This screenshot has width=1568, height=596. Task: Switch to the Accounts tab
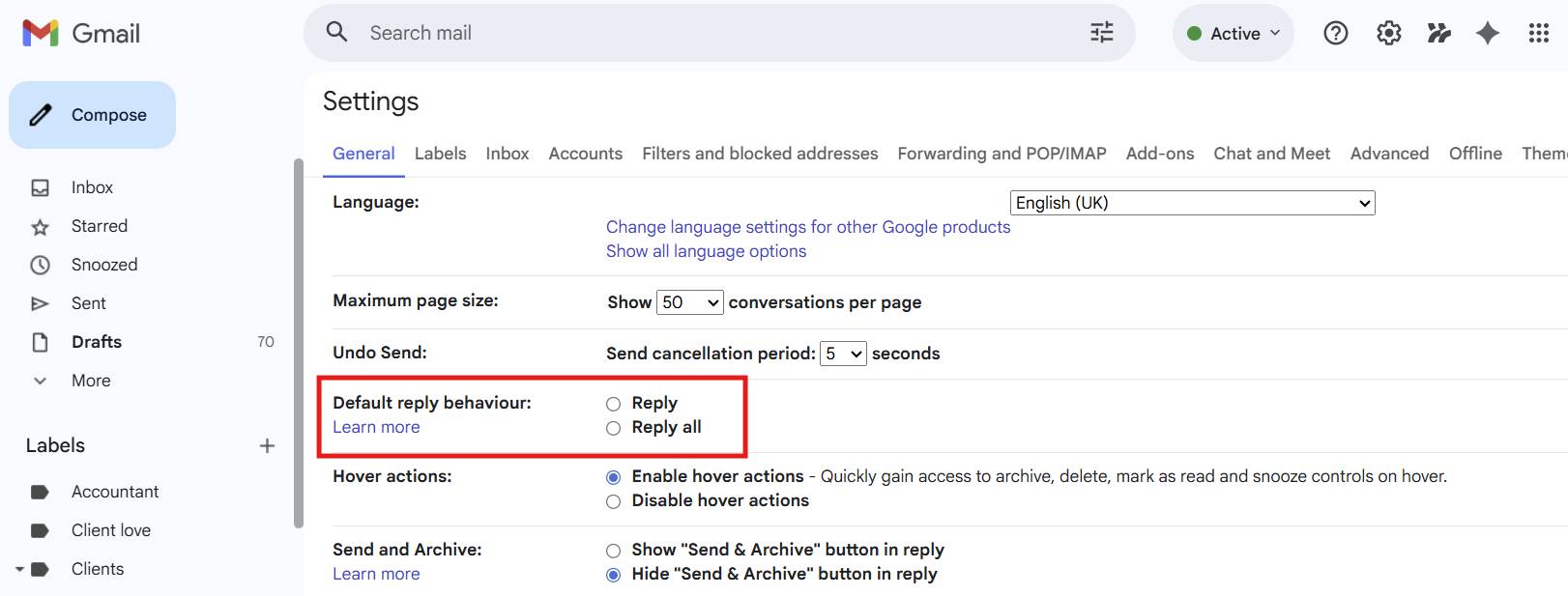pyautogui.click(x=586, y=154)
